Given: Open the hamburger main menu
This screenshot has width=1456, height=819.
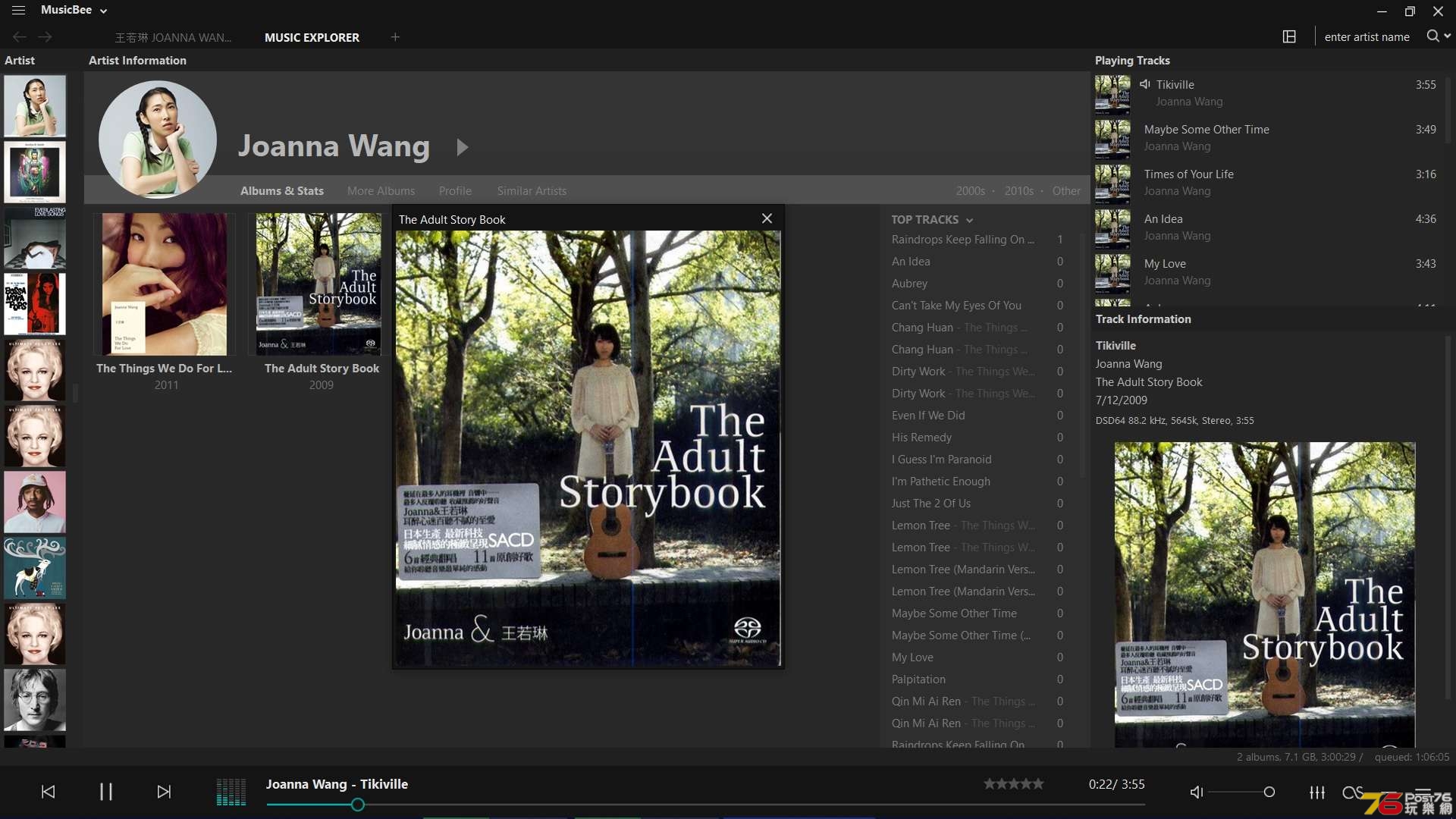Looking at the screenshot, I should coord(18,10).
